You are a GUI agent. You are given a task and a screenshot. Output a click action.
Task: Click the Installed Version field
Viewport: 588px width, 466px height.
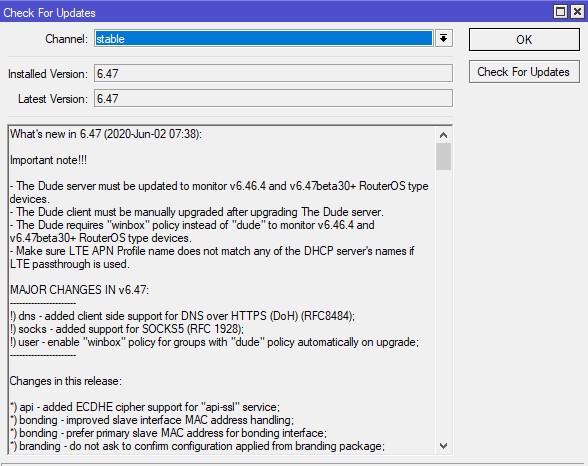[273, 73]
